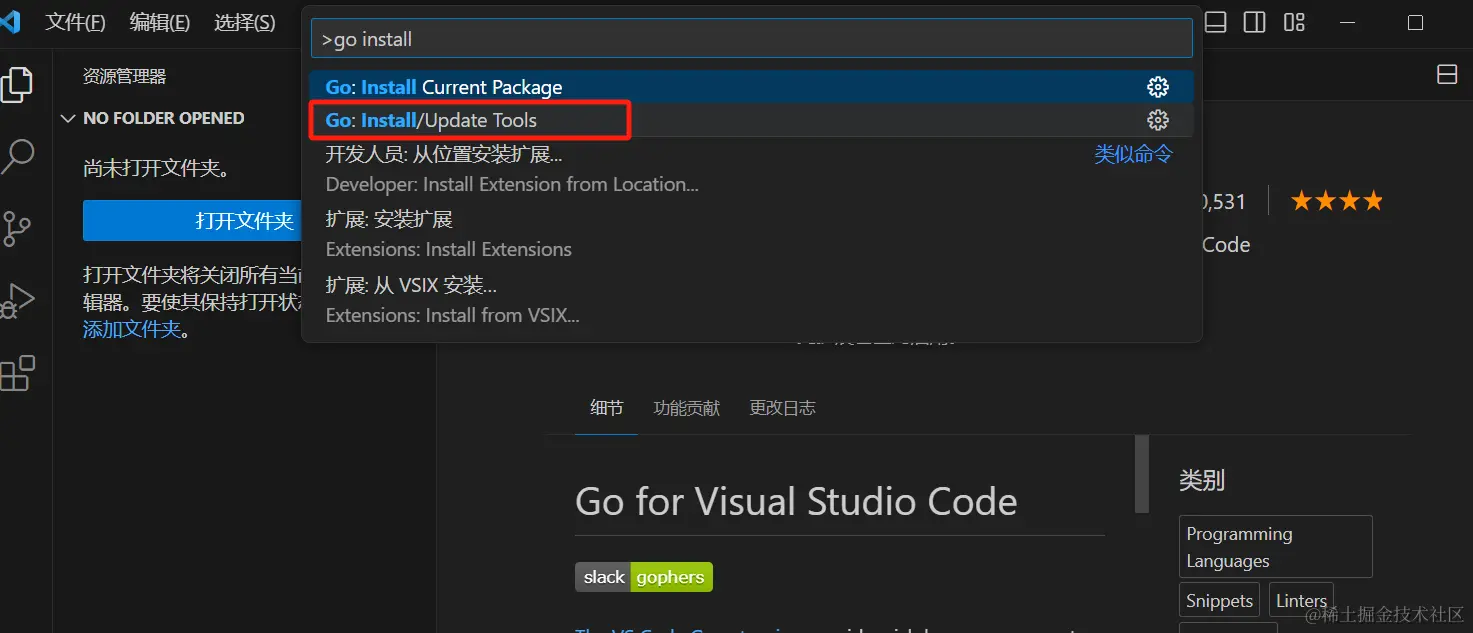Click the 尚未打开文件夹 text
Screen dimensions: 1473x633
click(x=157, y=169)
